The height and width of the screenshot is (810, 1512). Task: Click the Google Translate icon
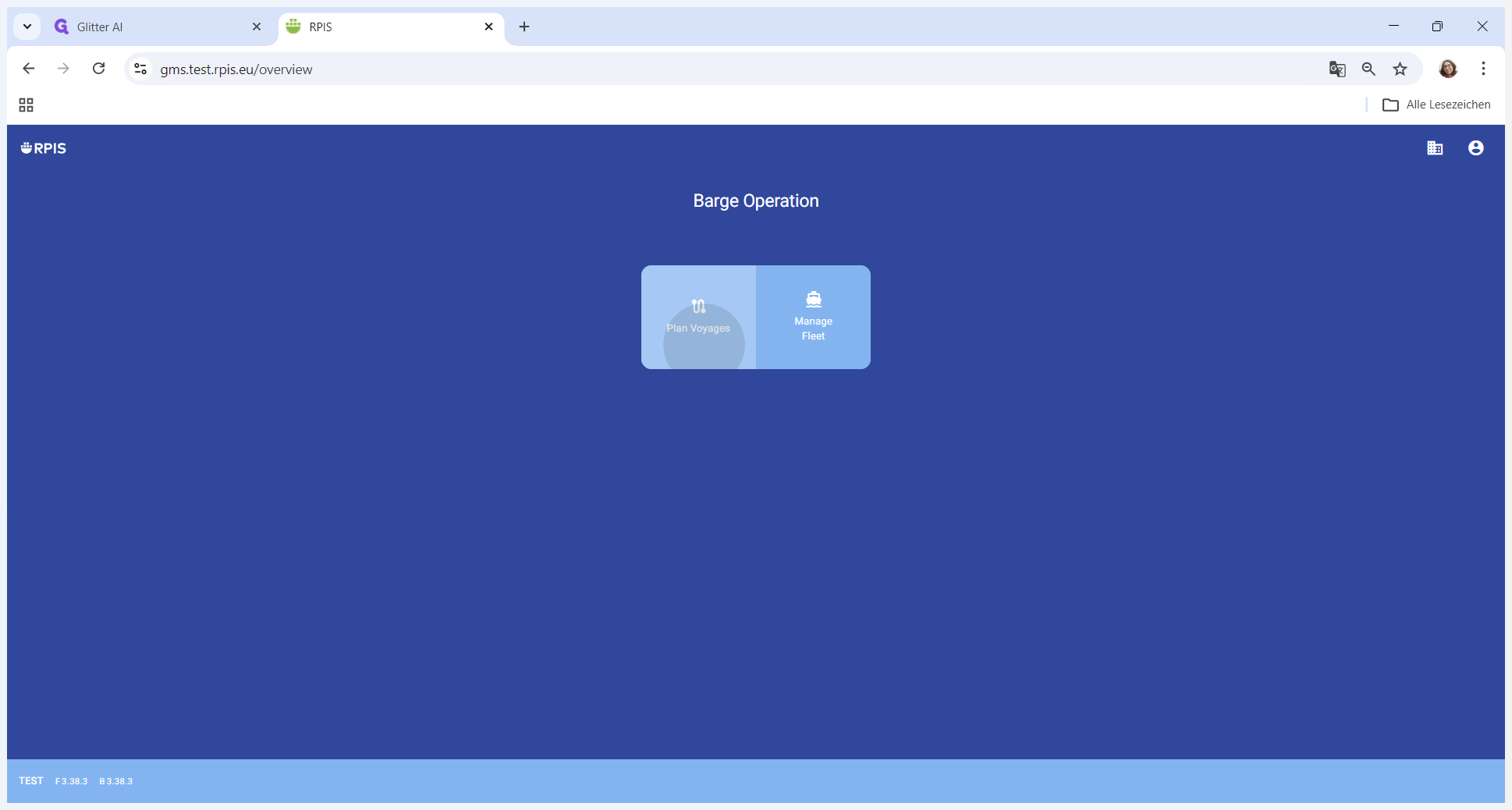click(x=1337, y=69)
